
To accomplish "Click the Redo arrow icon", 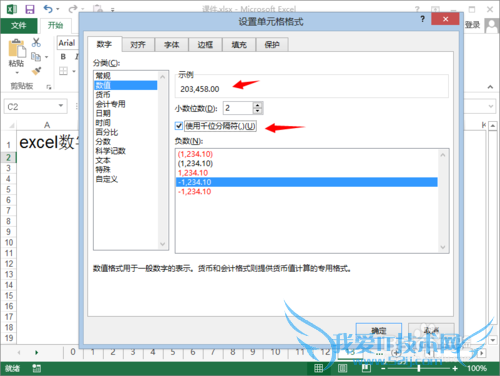I will click(73, 9).
